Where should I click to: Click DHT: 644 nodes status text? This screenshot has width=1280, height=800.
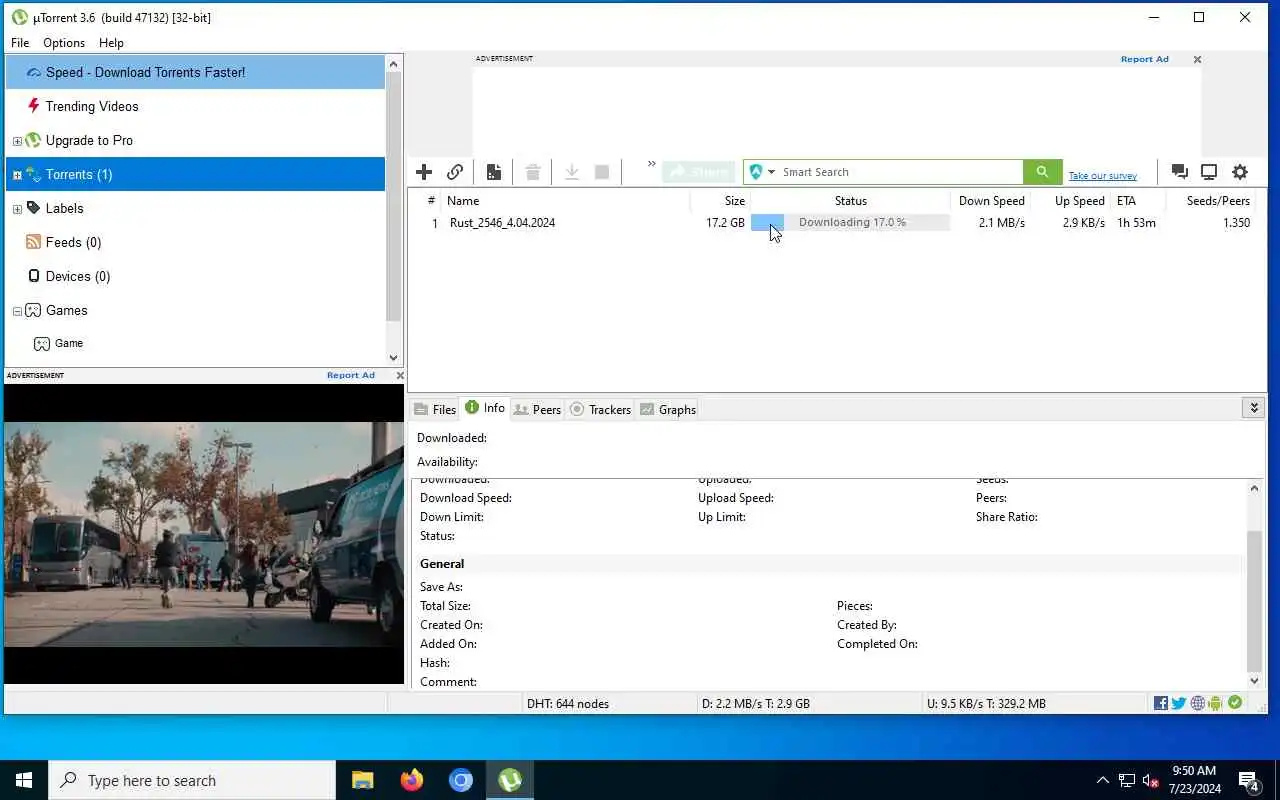coord(568,704)
